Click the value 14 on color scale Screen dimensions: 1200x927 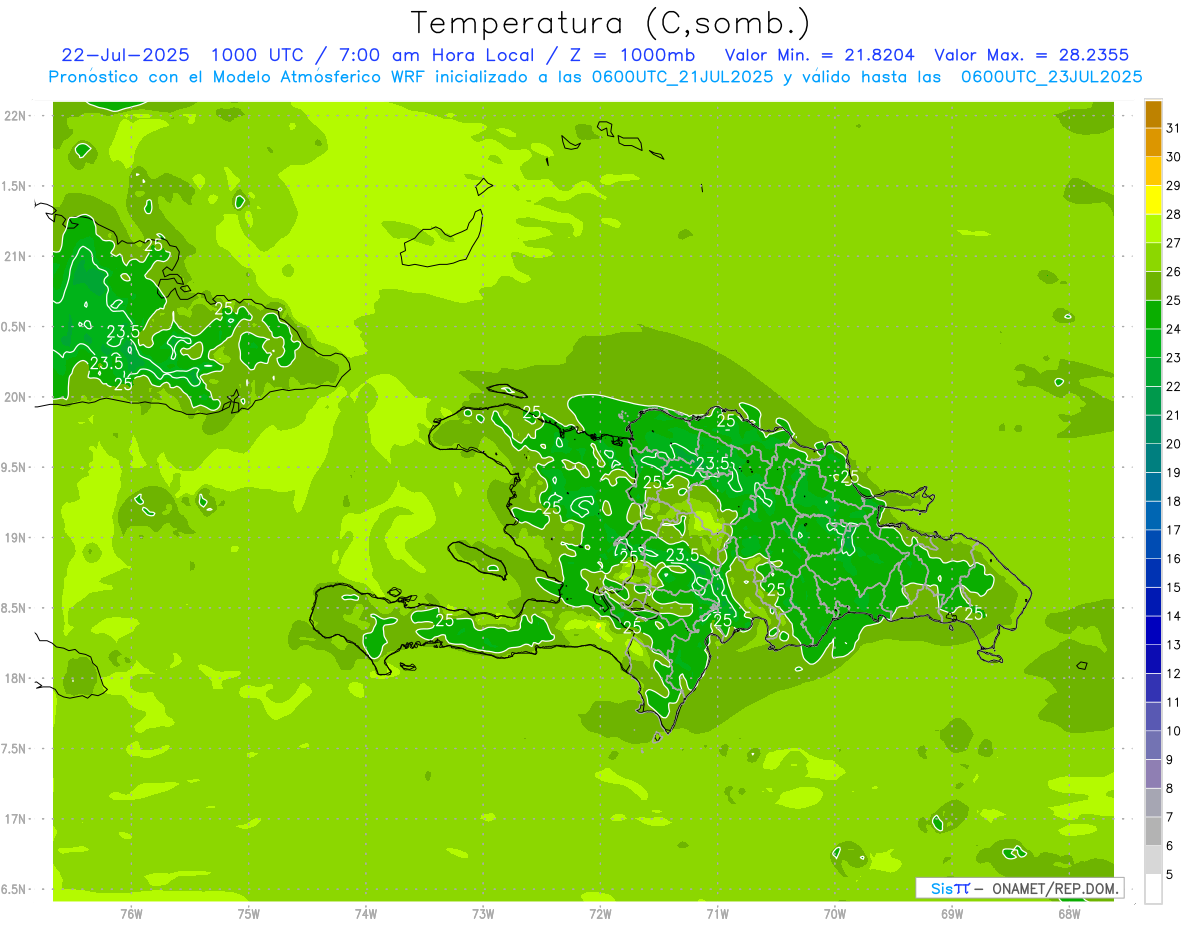click(1173, 616)
